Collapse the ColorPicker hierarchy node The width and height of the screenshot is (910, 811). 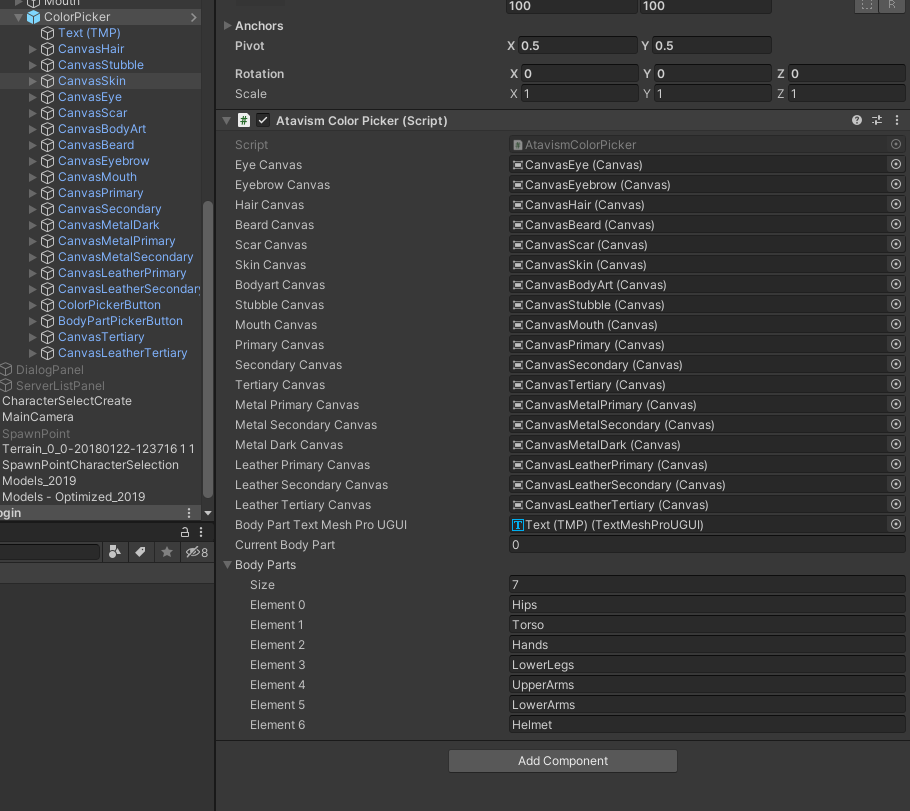click(18, 17)
